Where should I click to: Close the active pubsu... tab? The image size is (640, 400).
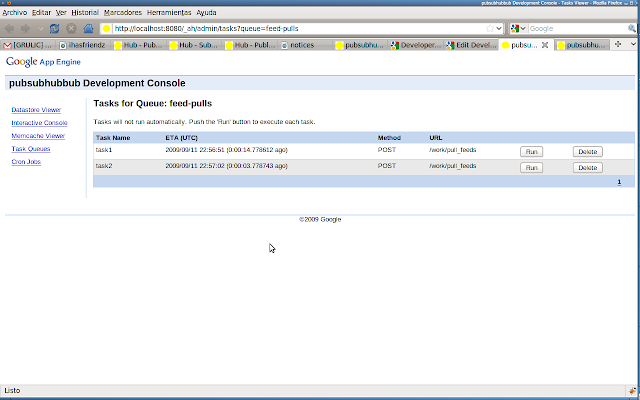pos(545,45)
